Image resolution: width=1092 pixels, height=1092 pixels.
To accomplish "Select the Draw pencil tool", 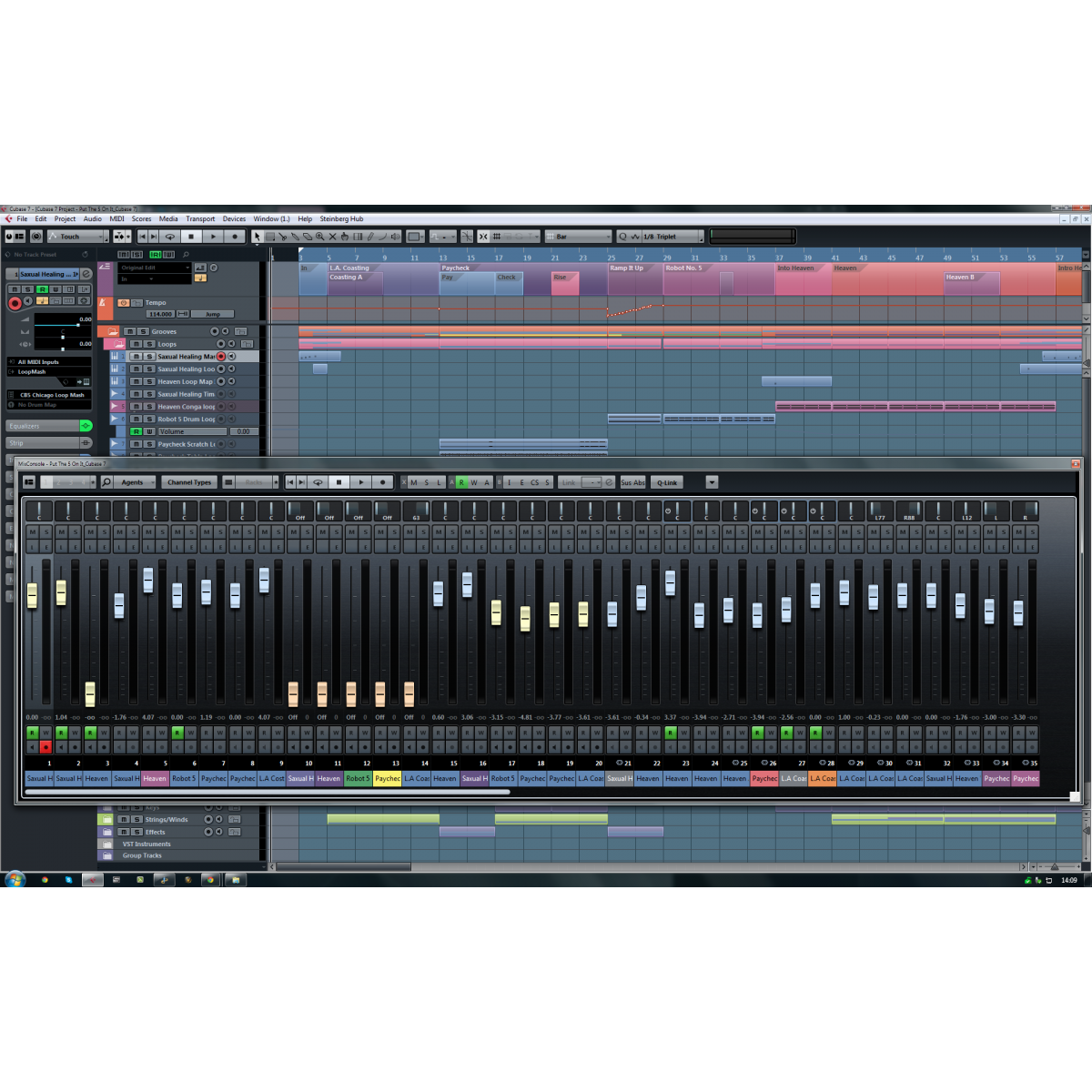I will [x=370, y=237].
